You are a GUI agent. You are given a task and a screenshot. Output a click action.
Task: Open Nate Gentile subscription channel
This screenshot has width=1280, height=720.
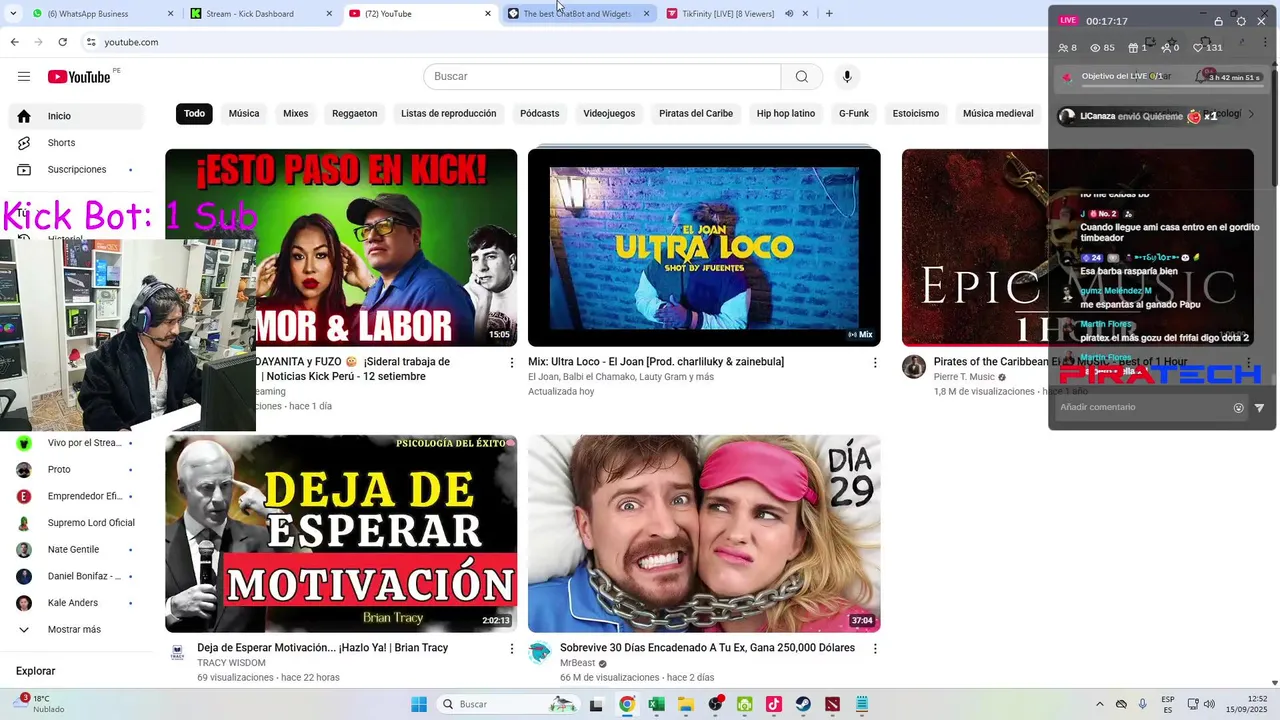[76, 550]
